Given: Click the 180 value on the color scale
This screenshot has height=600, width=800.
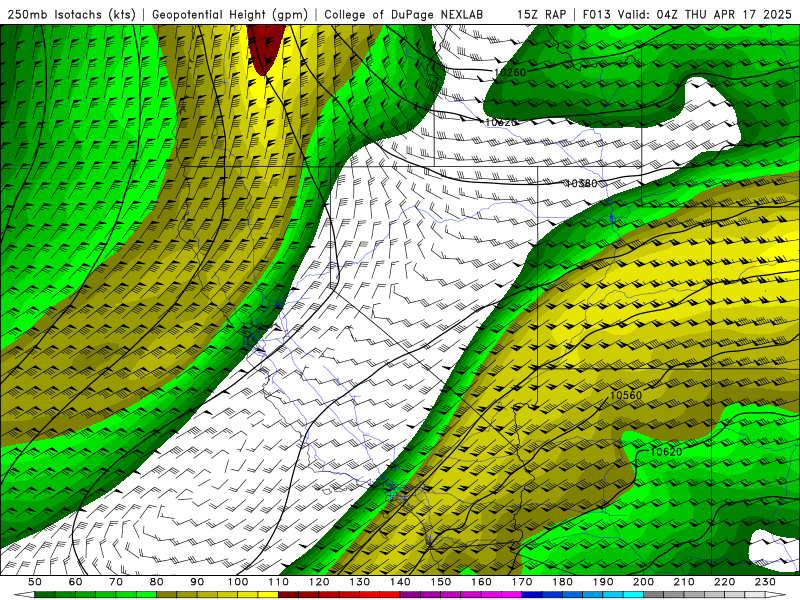Looking at the screenshot, I should coord(562,582).
